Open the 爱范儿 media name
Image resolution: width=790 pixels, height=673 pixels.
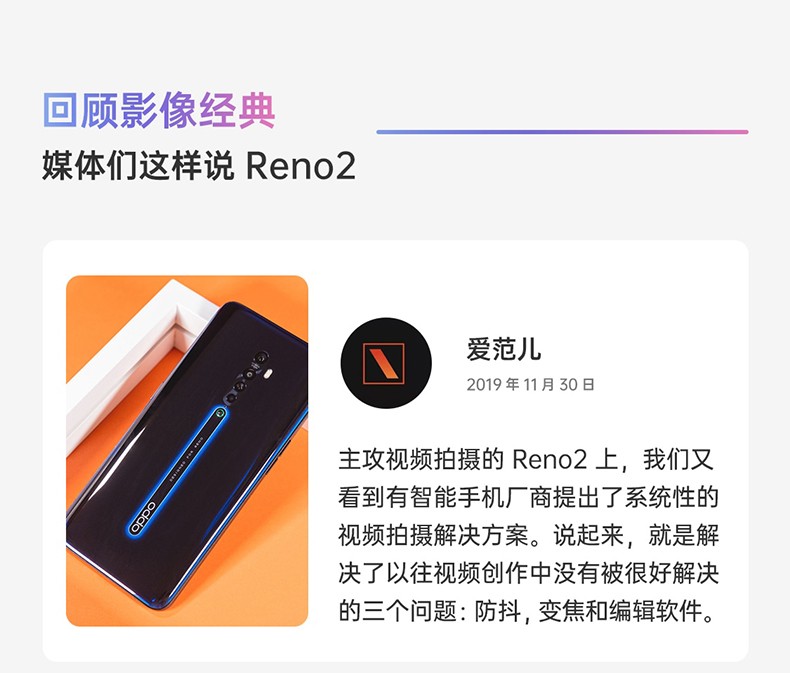[x=503, y=350]
